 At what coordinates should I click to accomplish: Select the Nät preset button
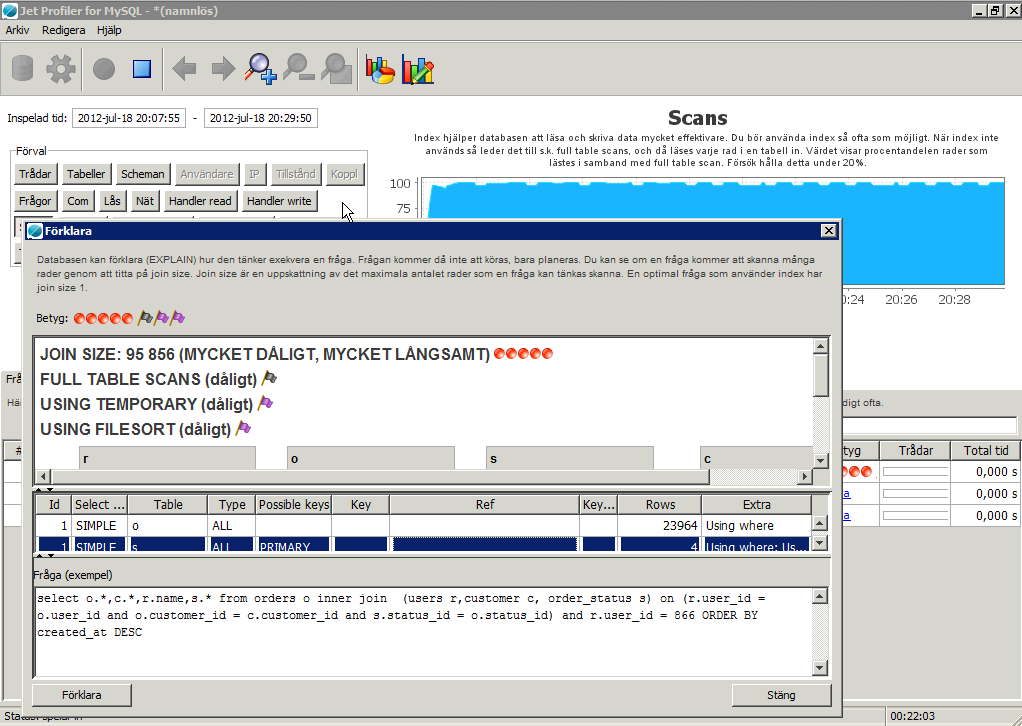(145, 201)
